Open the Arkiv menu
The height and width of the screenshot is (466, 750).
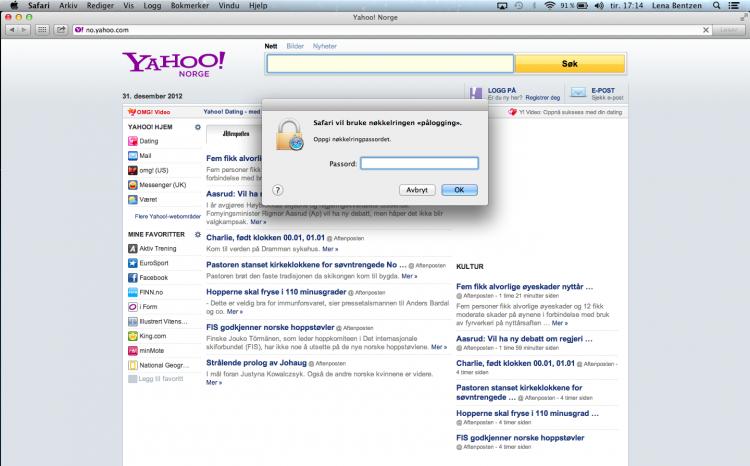click(68, 6)
